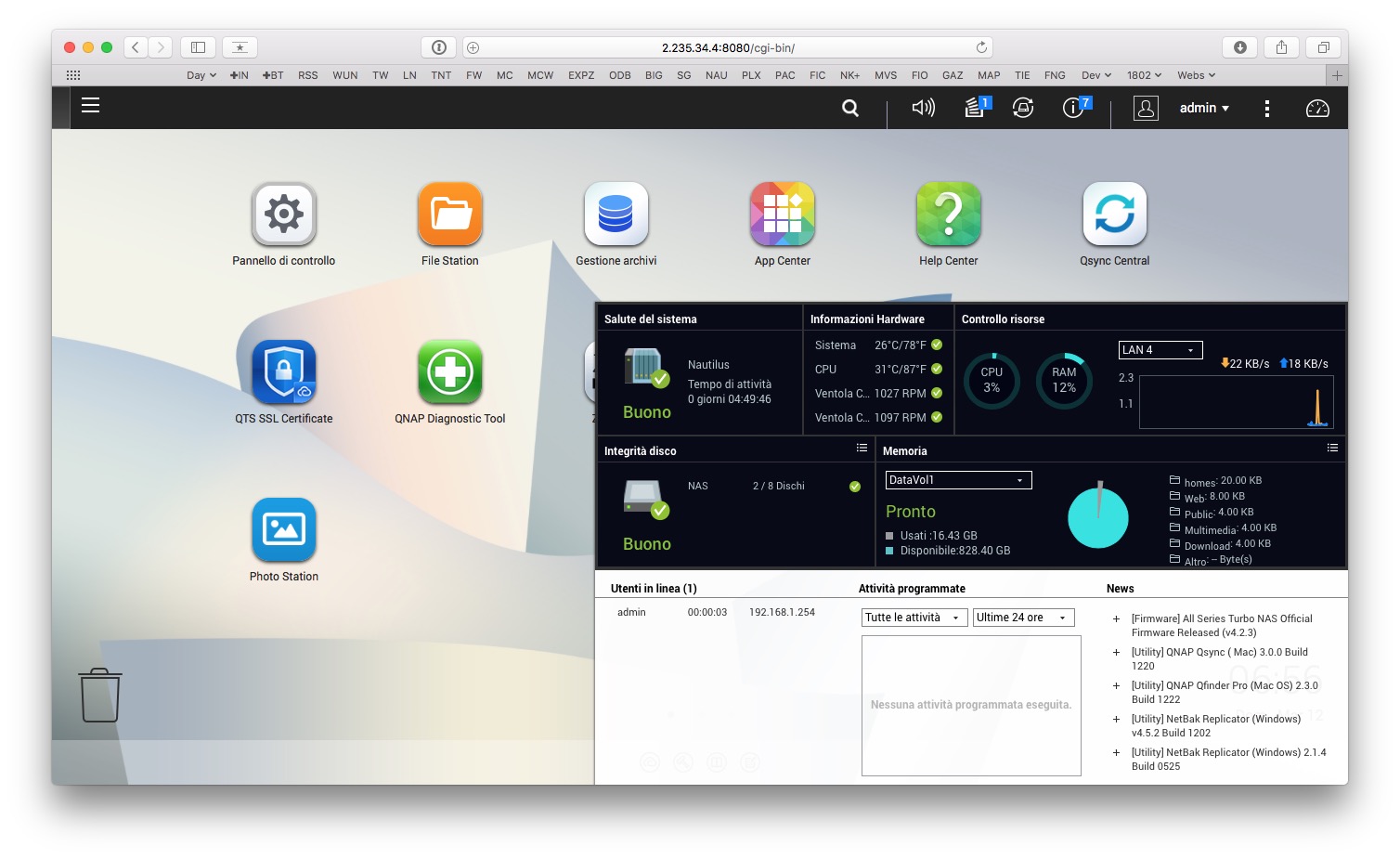This screenshot has height=859, width=1400.
Task: Open the Ultime 24 ore dropdown
Action: pos(1024,618)
